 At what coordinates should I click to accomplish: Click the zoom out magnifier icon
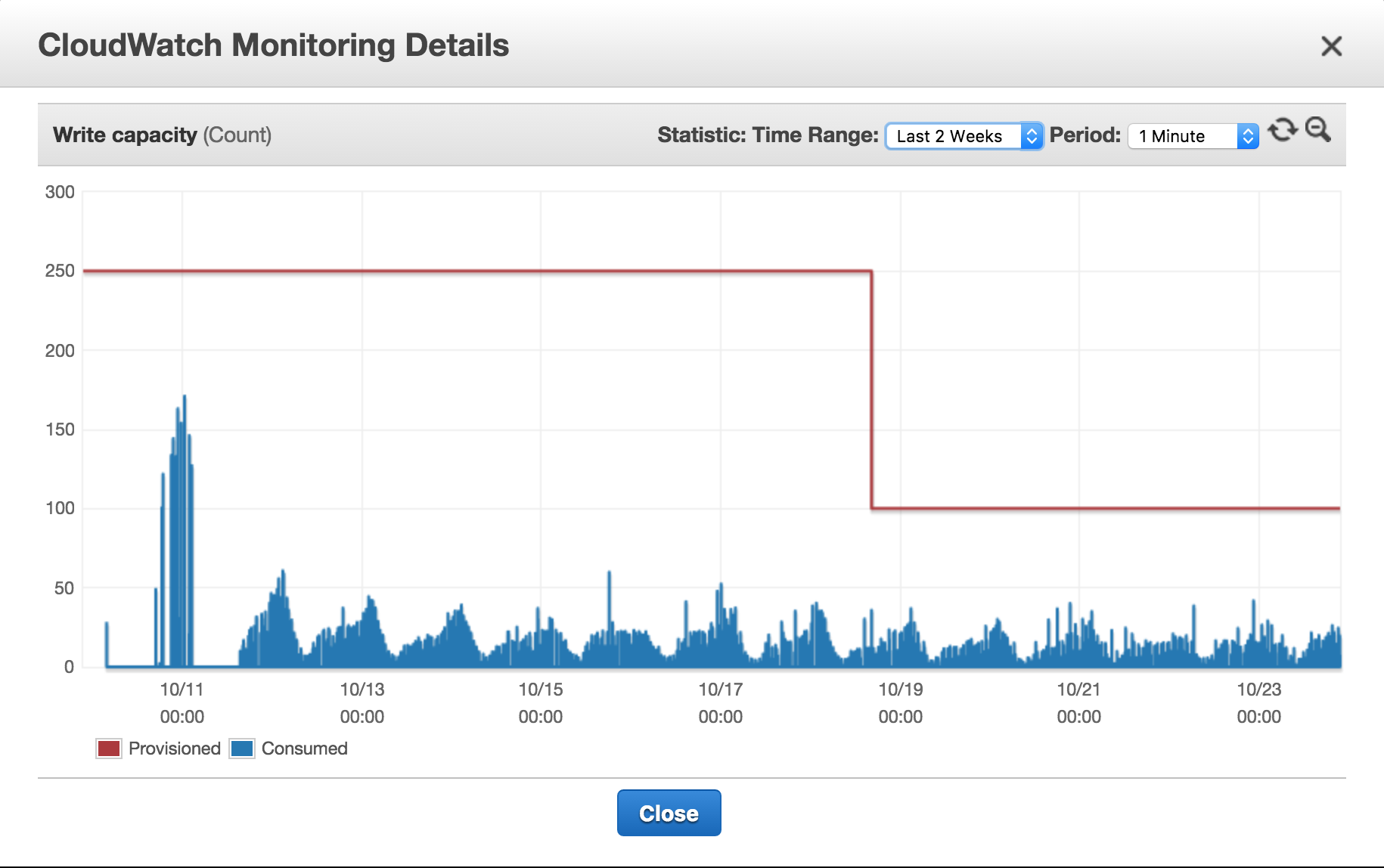(x=1318, y=129)
